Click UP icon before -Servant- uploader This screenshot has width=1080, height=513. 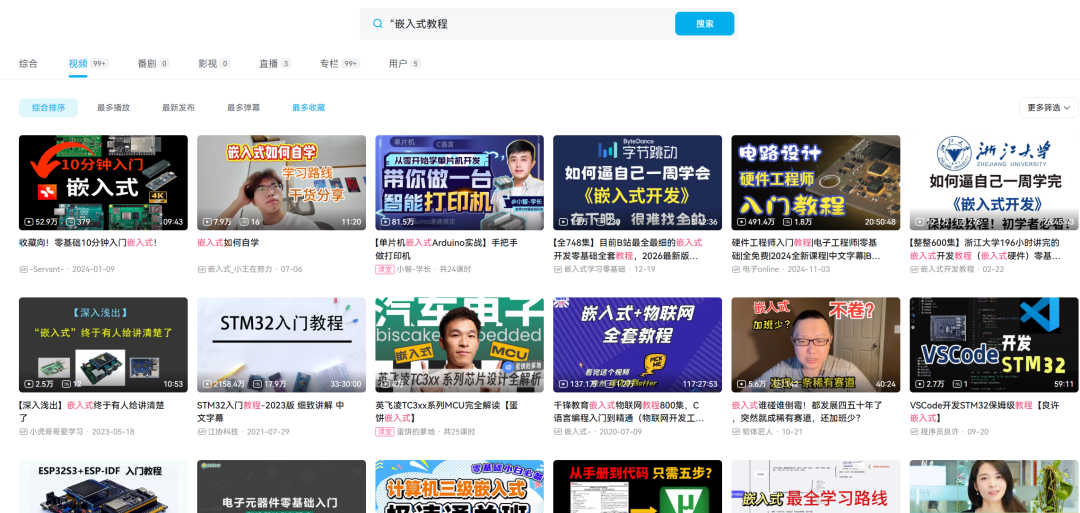click(x=23, y=269)
